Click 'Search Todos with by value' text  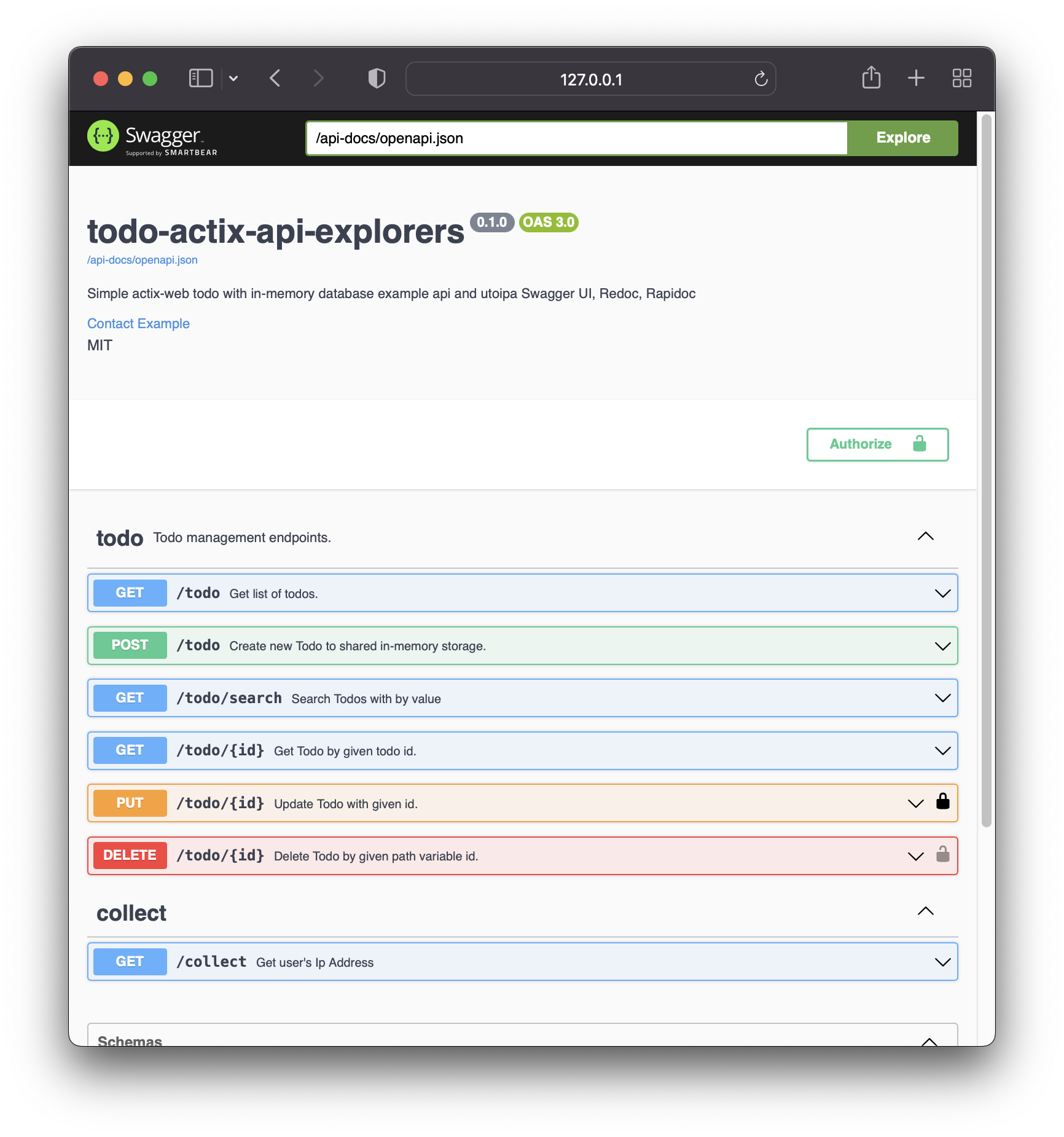tap(366, 699)
